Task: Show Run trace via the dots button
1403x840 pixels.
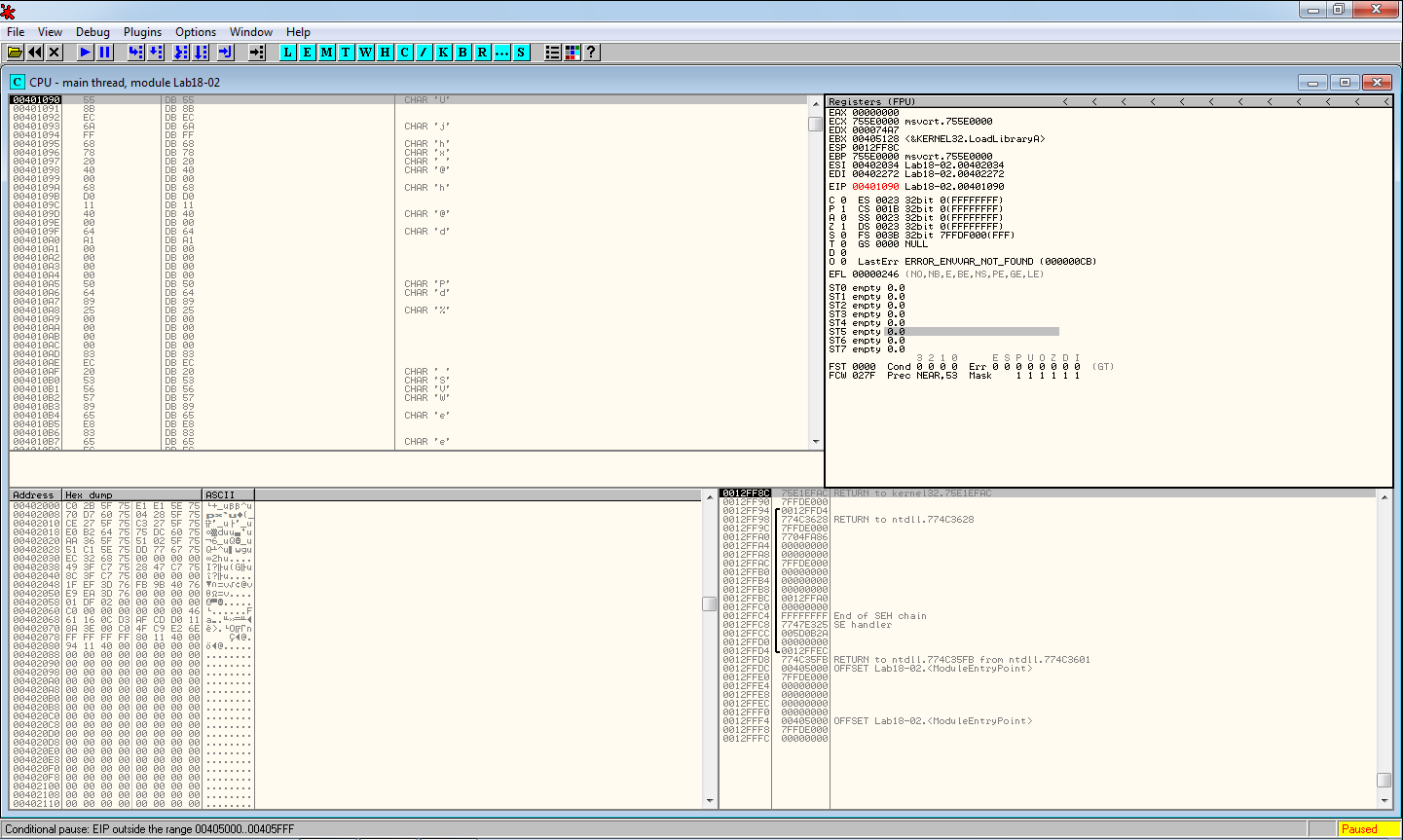Action: [x=502, y=53]
